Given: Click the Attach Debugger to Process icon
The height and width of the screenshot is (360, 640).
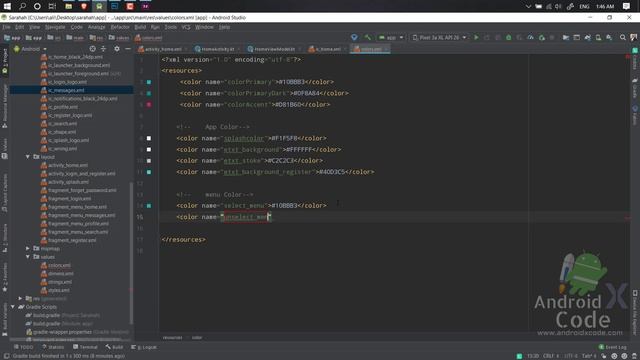Looking at the screenshot, I should (x=542, y=38).
